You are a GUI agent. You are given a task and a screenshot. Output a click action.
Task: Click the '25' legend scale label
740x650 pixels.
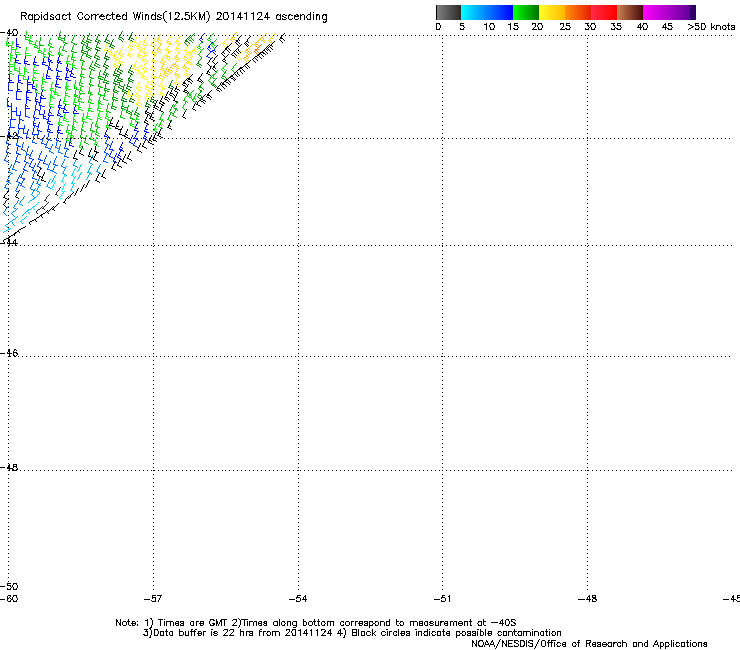pos(564,27)
